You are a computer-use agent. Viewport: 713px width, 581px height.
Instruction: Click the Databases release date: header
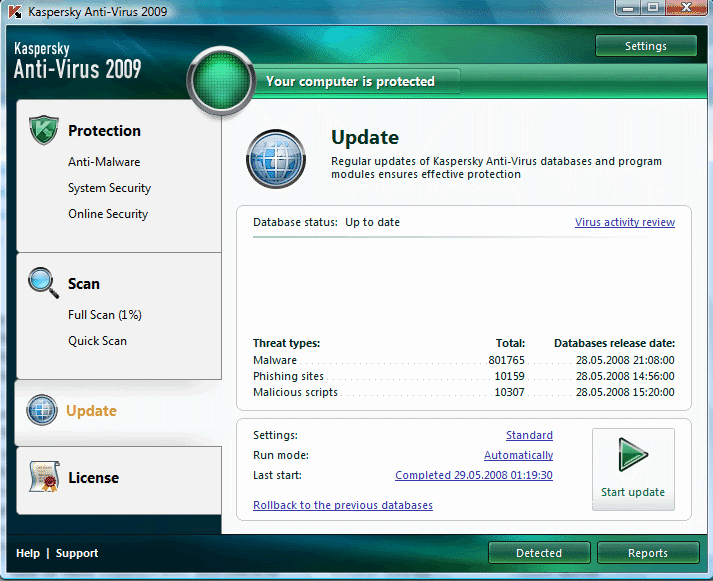[614, 343]
